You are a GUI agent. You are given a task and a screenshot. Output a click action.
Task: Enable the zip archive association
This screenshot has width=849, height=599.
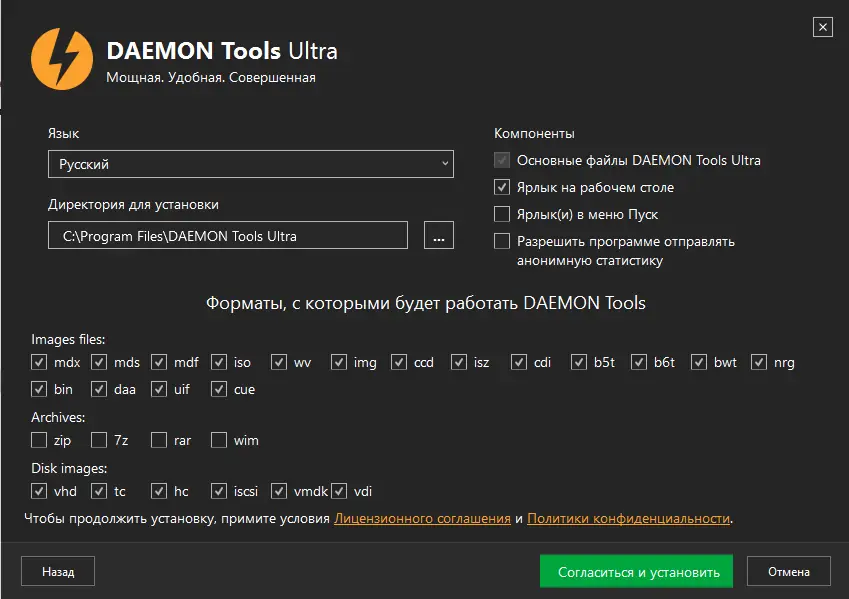point(39,440)
